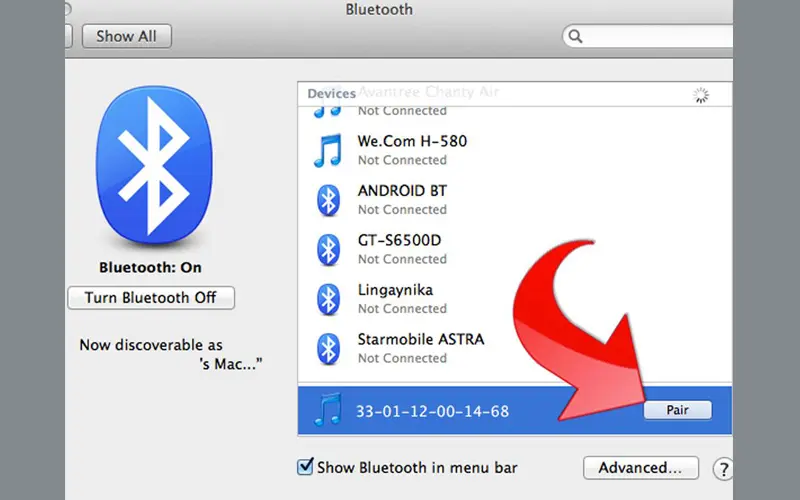Viewport: 800px width, 500px height.
Task: Focus the search field in the toolbar
Action: 648,36
